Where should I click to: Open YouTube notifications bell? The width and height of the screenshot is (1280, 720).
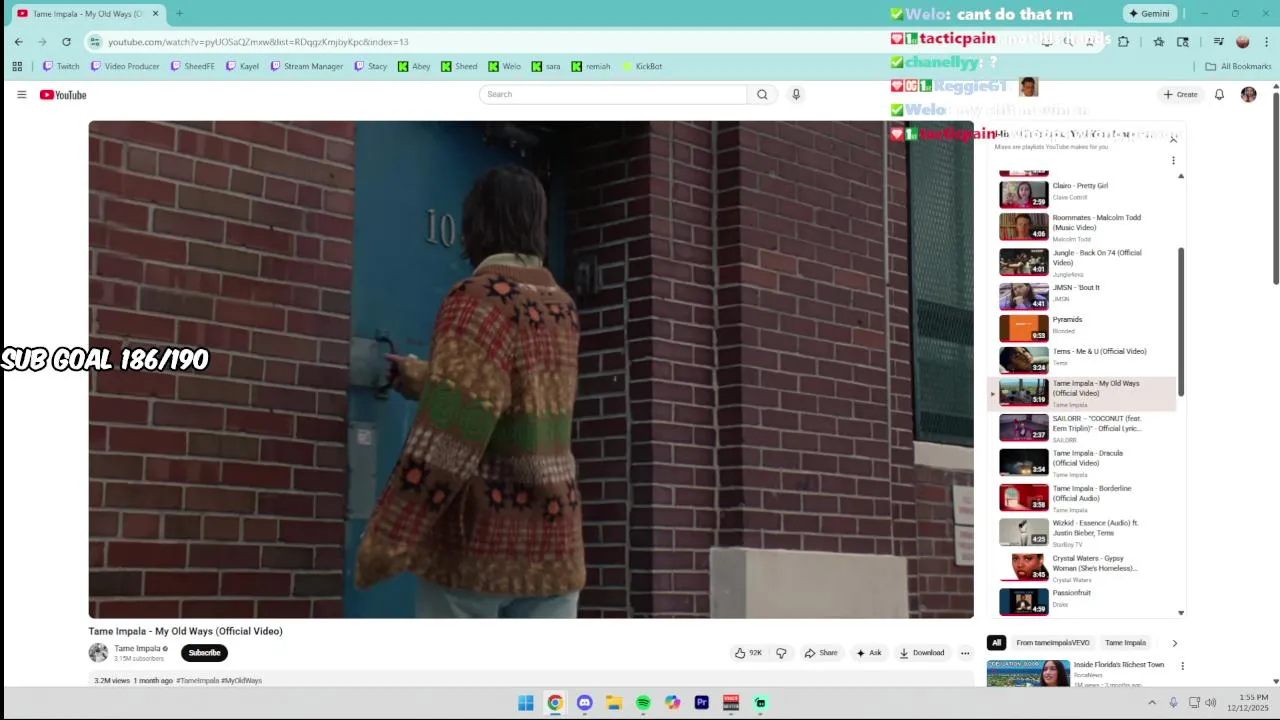coord(1219,94)
